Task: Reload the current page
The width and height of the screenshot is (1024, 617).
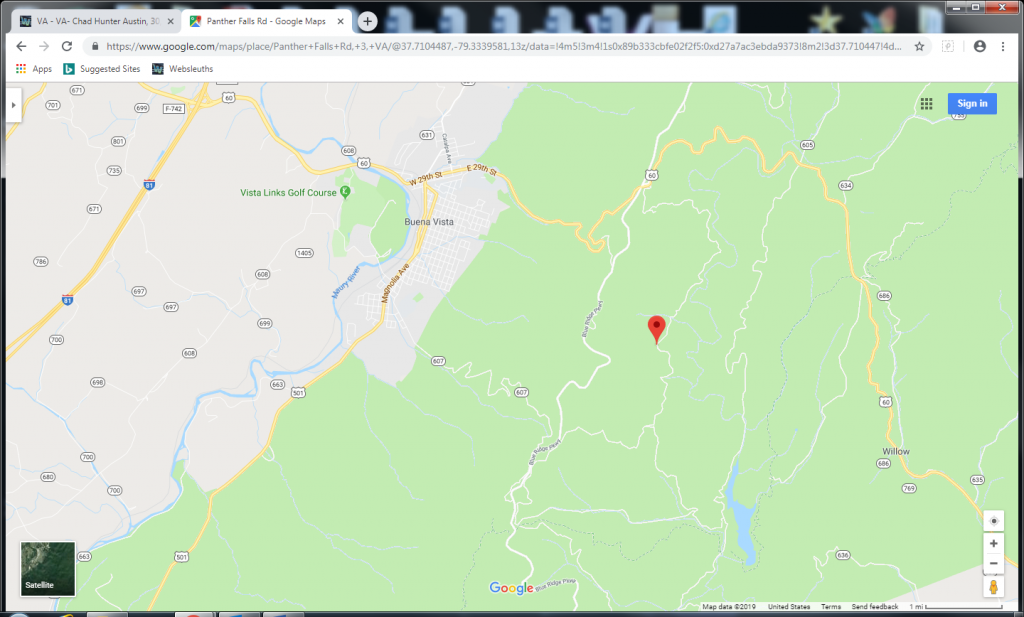Action: click(67, 46)
